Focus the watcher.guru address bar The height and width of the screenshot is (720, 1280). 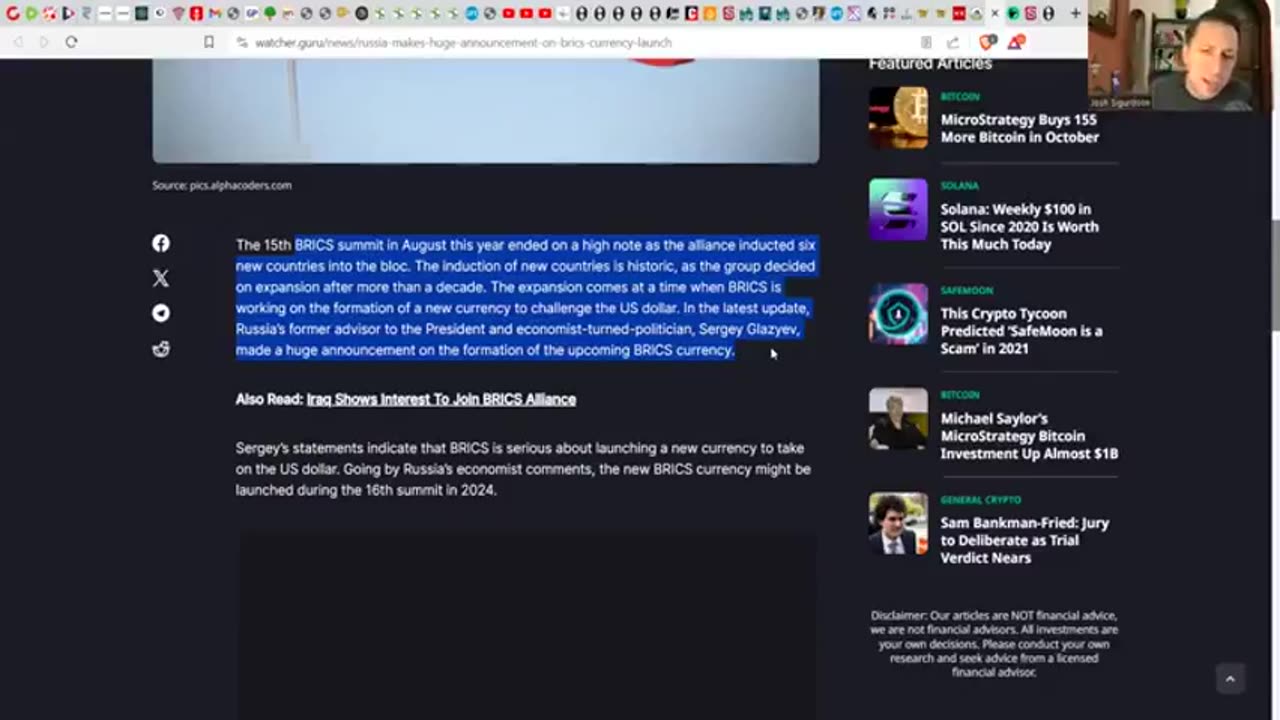point(463,43)
